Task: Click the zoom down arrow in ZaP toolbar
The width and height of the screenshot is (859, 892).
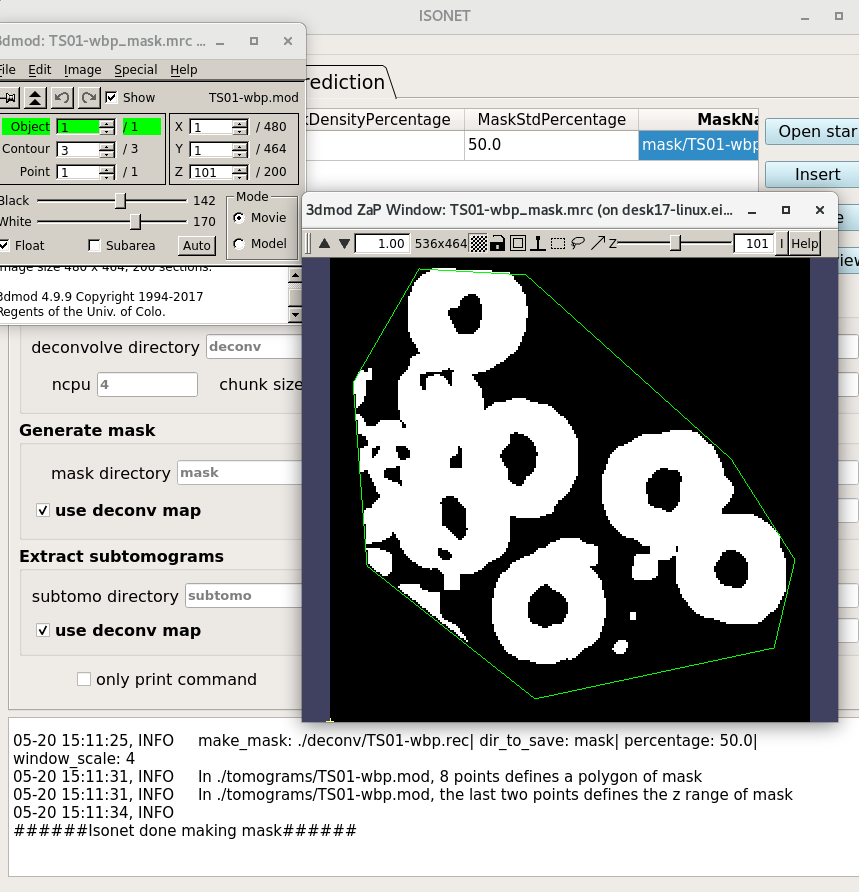Action: tap(344, 243)
